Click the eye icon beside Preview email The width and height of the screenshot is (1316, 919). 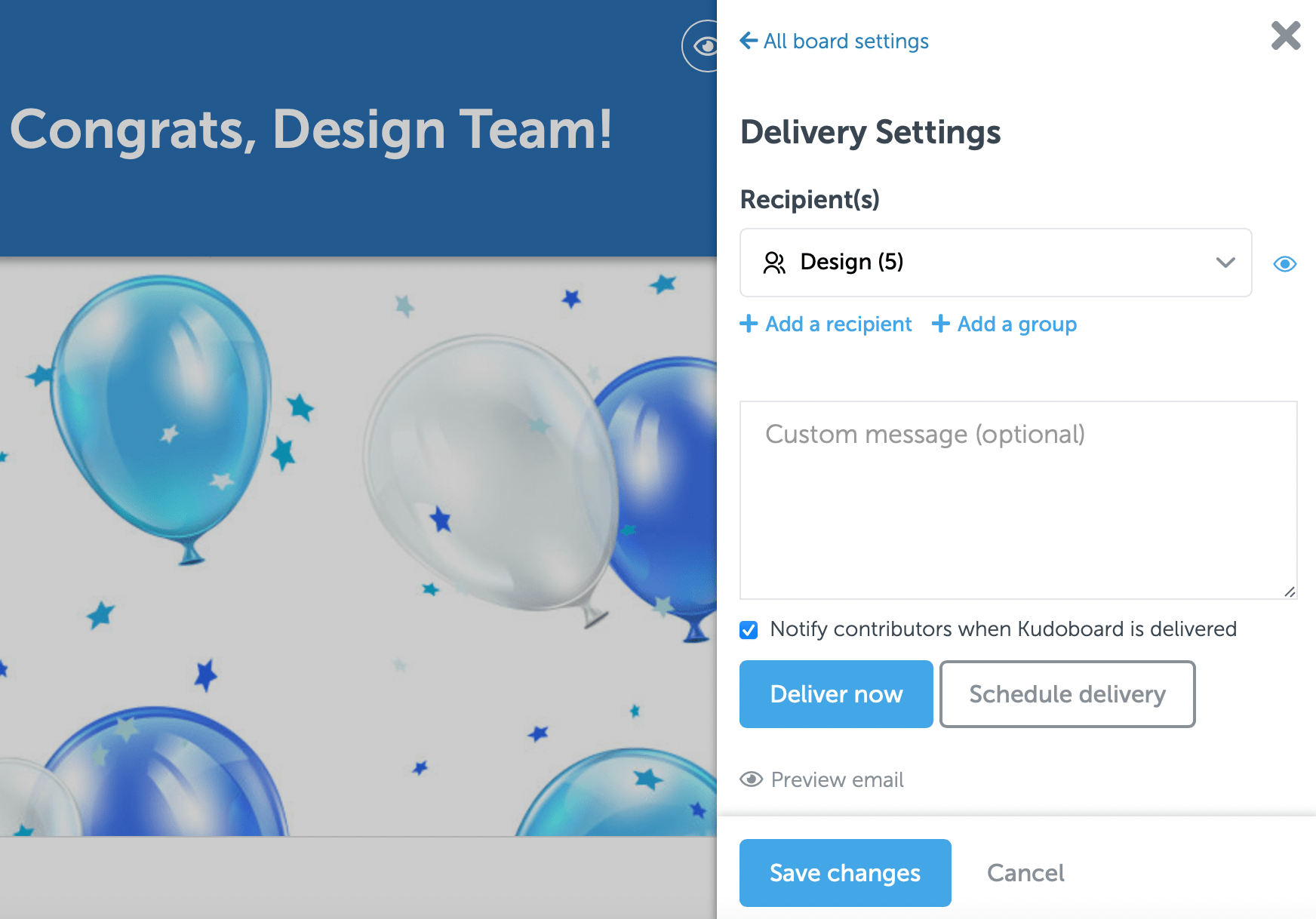coord(751,779)
